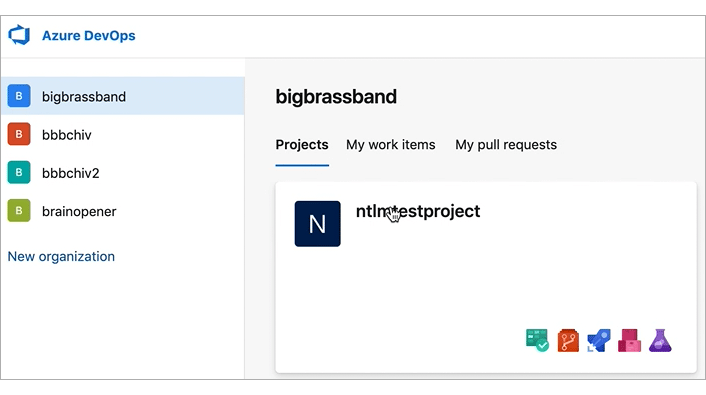Select the bbbchiv2 organization
Viewport: 706px width, 395px height.
(x=122, y=173)
